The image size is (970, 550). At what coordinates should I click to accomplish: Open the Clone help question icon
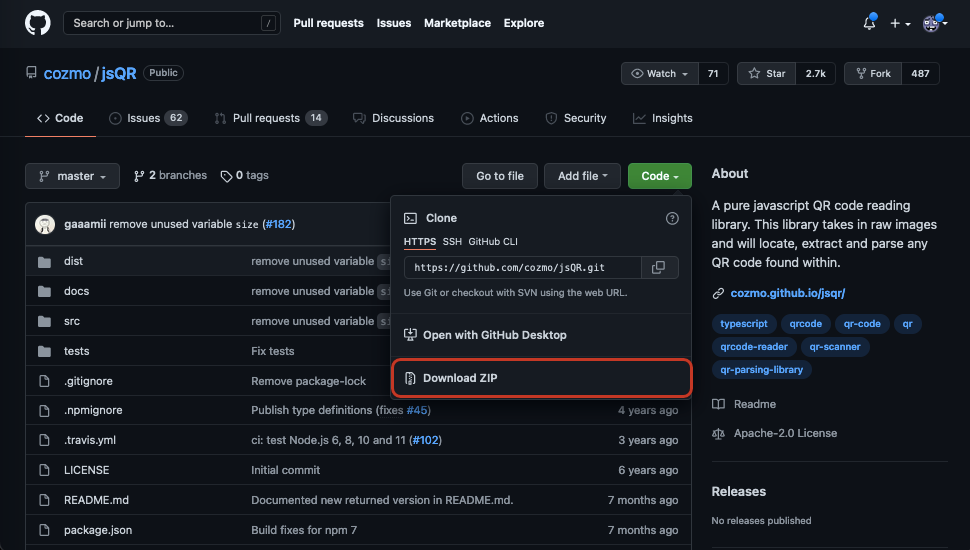click(x=672, y=218)
